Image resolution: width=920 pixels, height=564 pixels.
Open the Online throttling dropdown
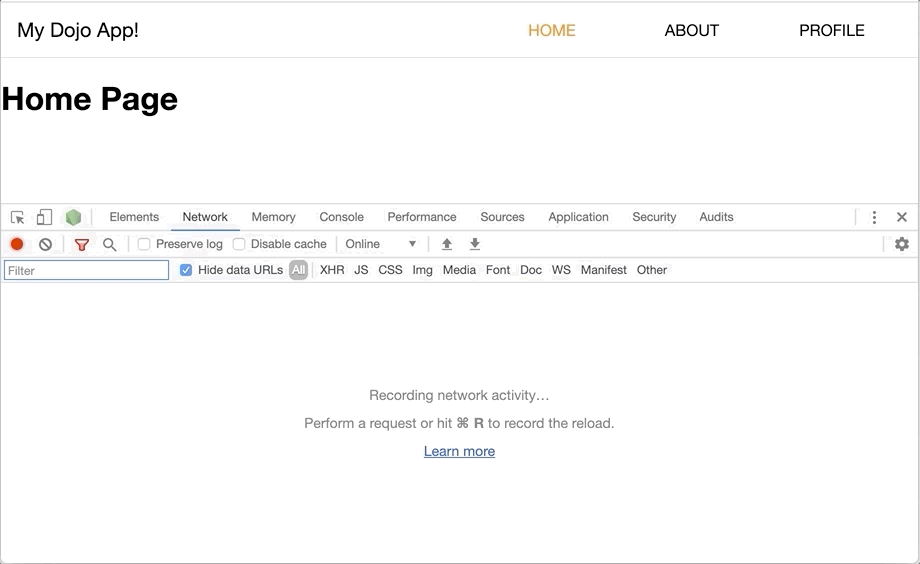(381, 244)
